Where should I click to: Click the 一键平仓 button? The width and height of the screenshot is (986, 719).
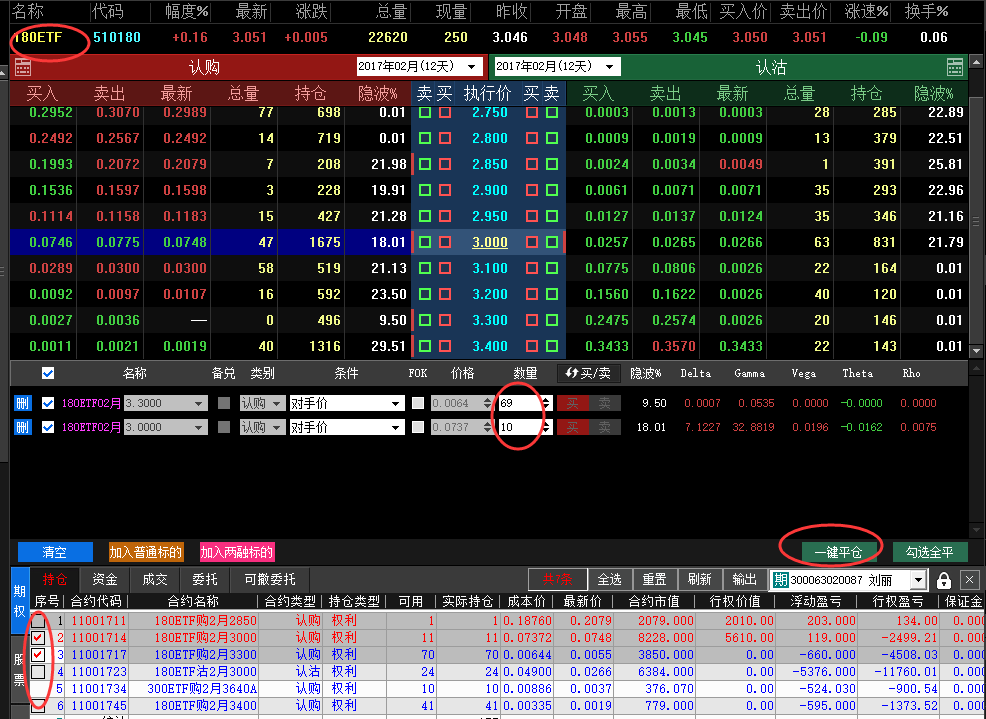(x=838, y=552)
